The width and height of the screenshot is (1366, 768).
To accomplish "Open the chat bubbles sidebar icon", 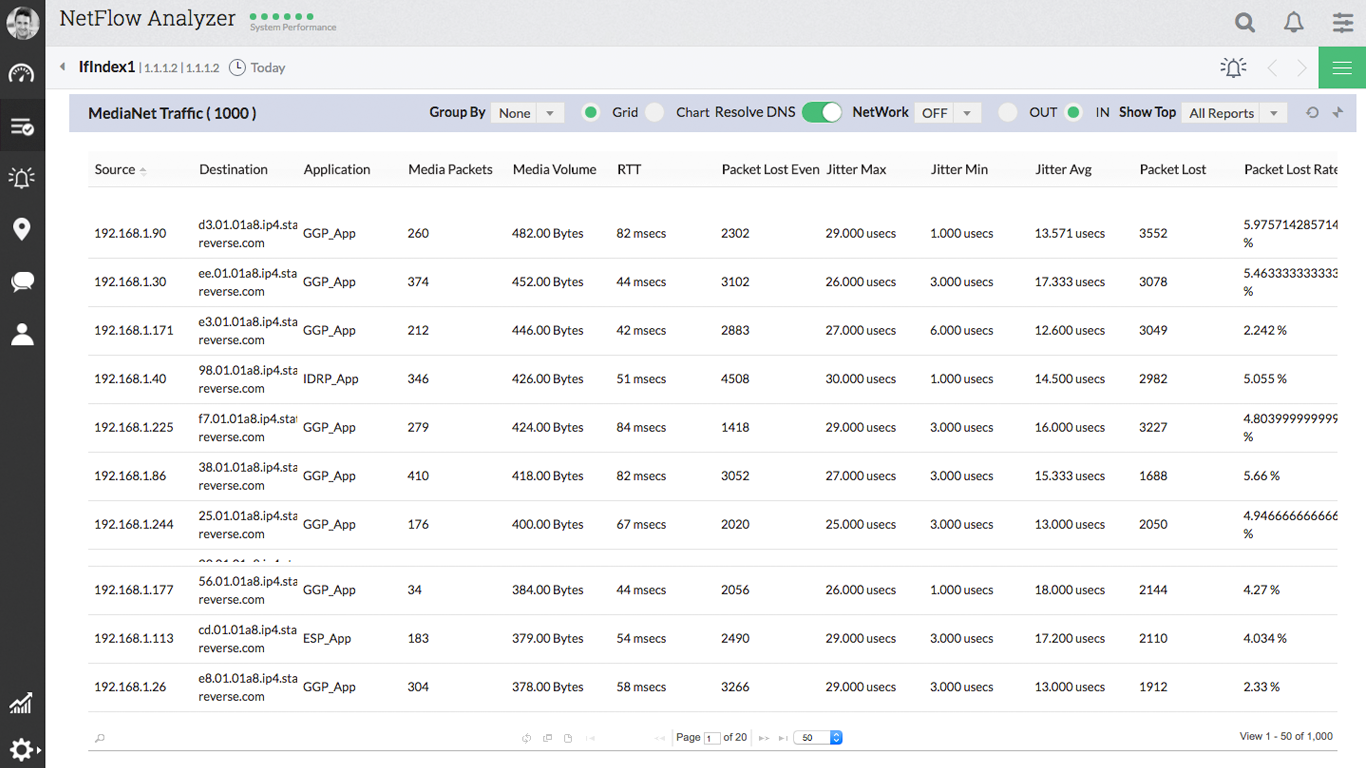I will click(x=22, y=282).
